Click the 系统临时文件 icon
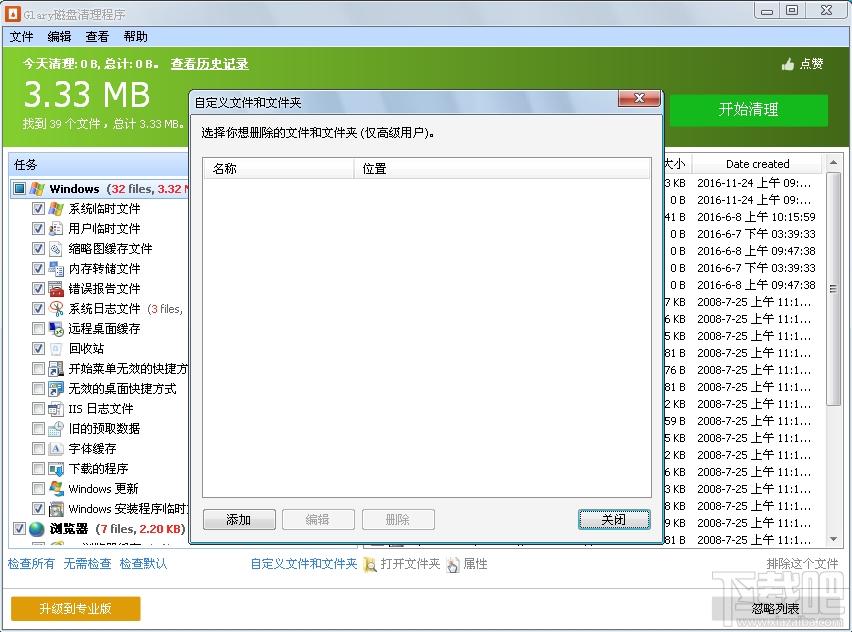 tap(56, 209)
